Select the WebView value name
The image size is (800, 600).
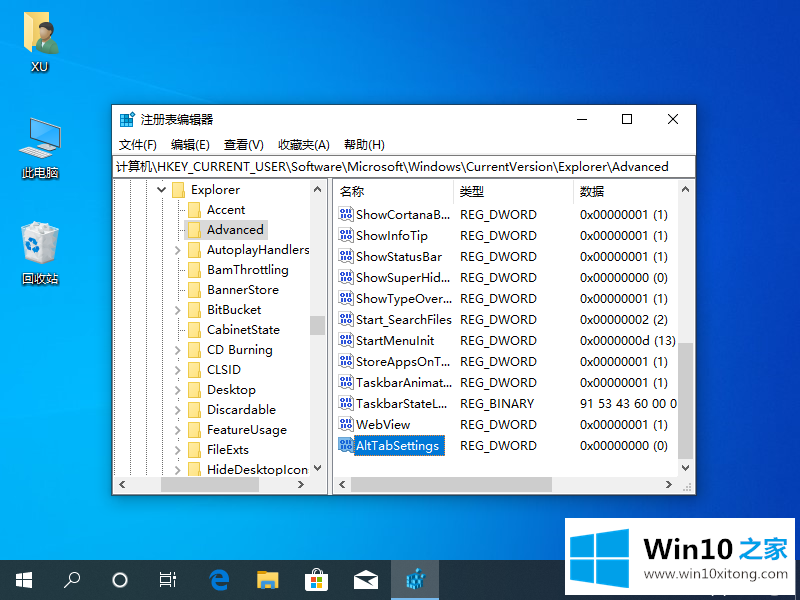(x=383, y=424)
